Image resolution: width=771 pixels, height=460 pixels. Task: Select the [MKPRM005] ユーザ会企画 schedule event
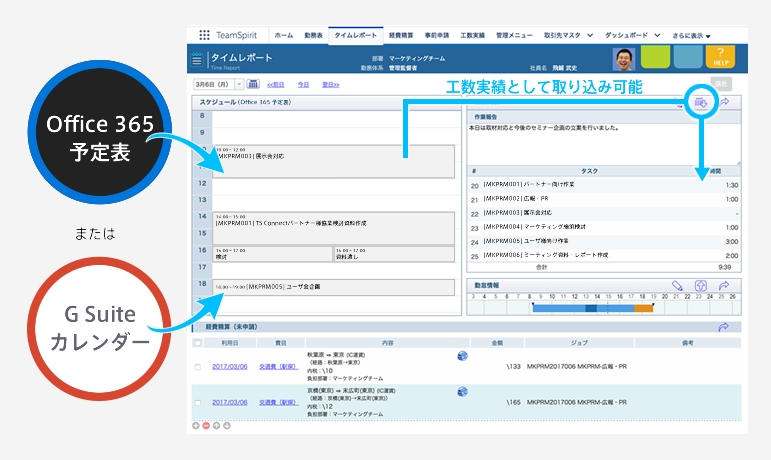pos(333,288)
